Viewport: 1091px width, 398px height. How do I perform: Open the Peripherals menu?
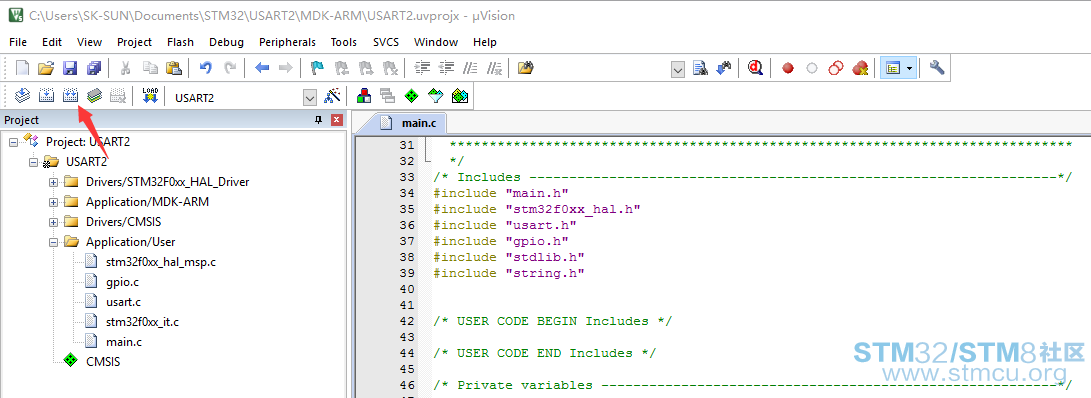pyautogui.click(x=287, y=42)
